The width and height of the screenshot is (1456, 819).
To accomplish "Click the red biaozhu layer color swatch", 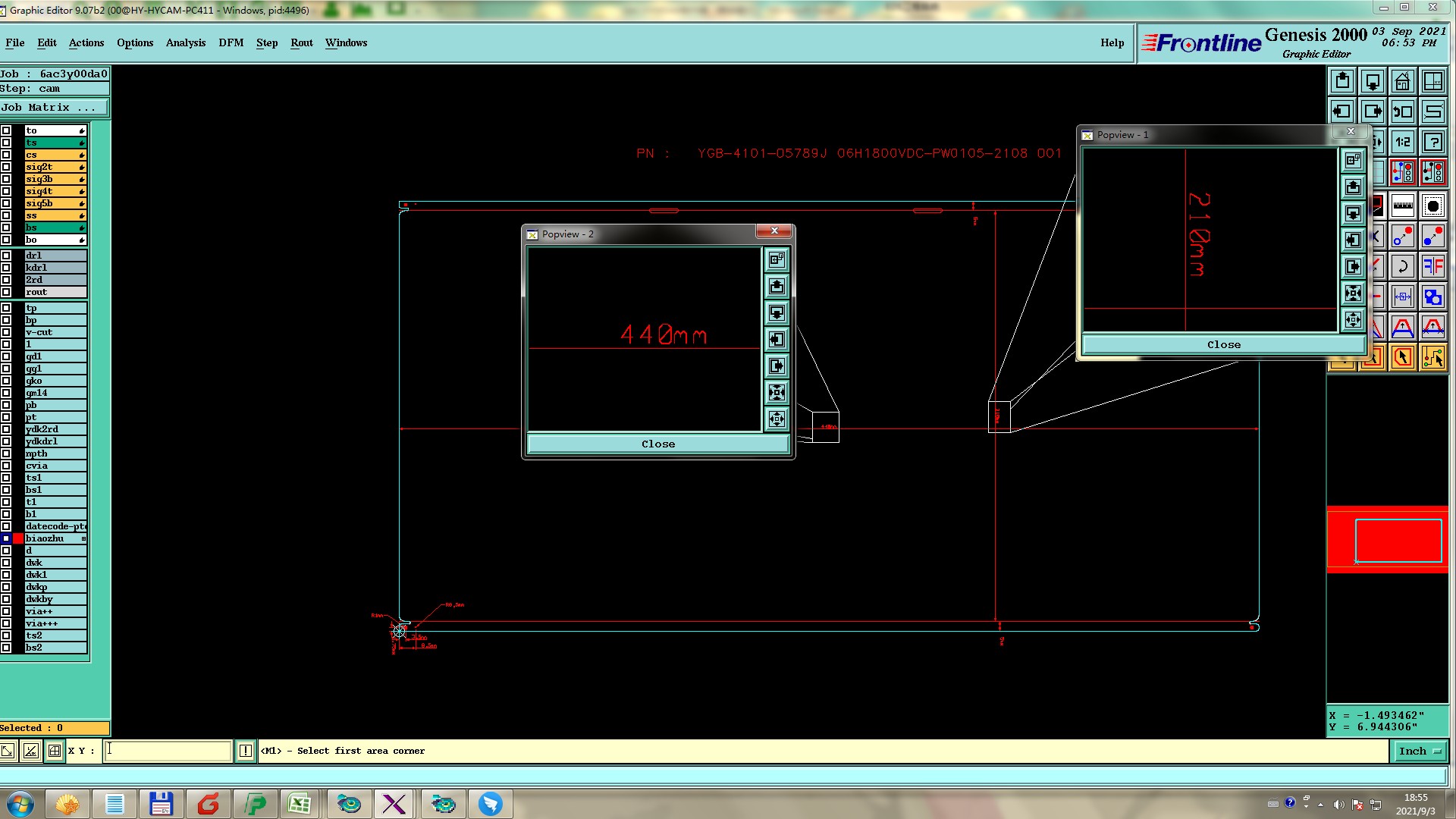I will coord(18,538).
